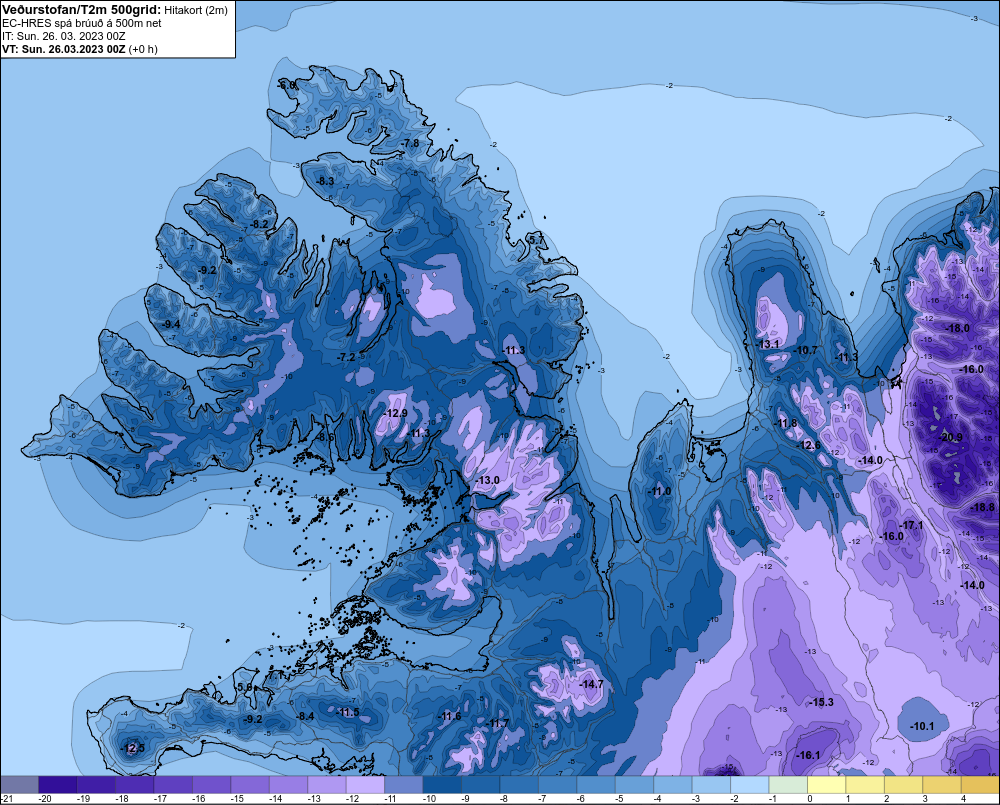The image size is (1000, 805).
Task: Click the -16.1 temperature label
Action: (x=808, y=755)
